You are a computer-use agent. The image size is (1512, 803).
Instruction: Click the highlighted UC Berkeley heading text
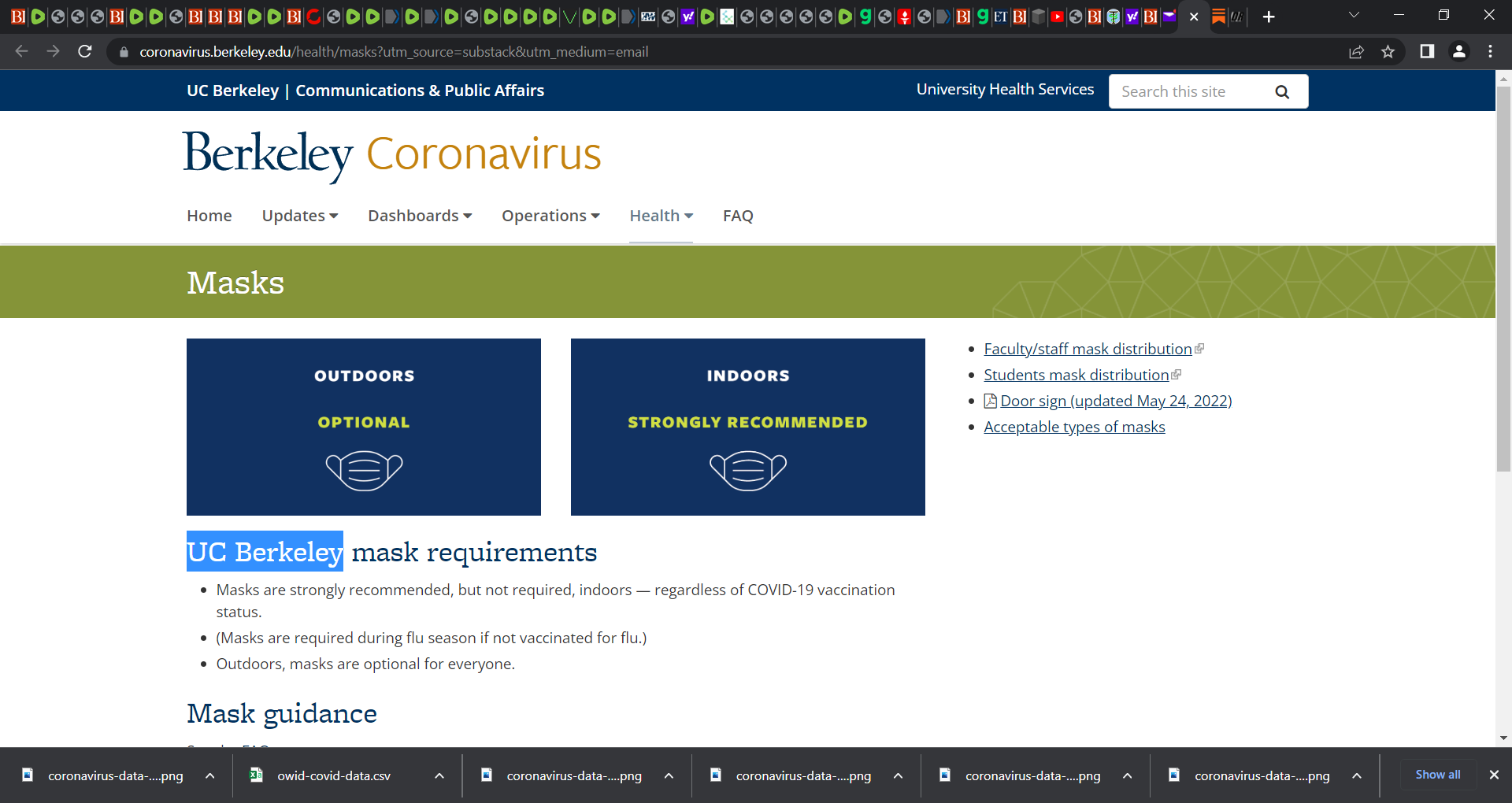(265, 551)
